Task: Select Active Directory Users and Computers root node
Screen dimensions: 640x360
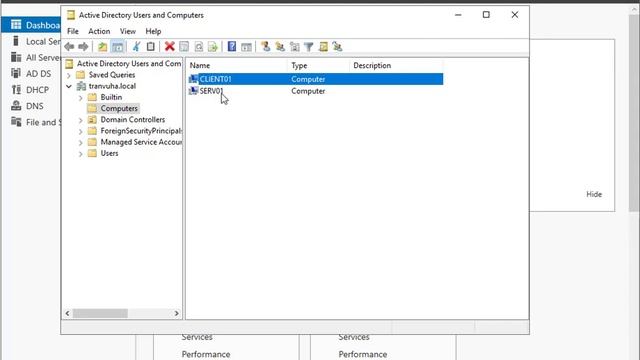Action: (x=129, y=63)
